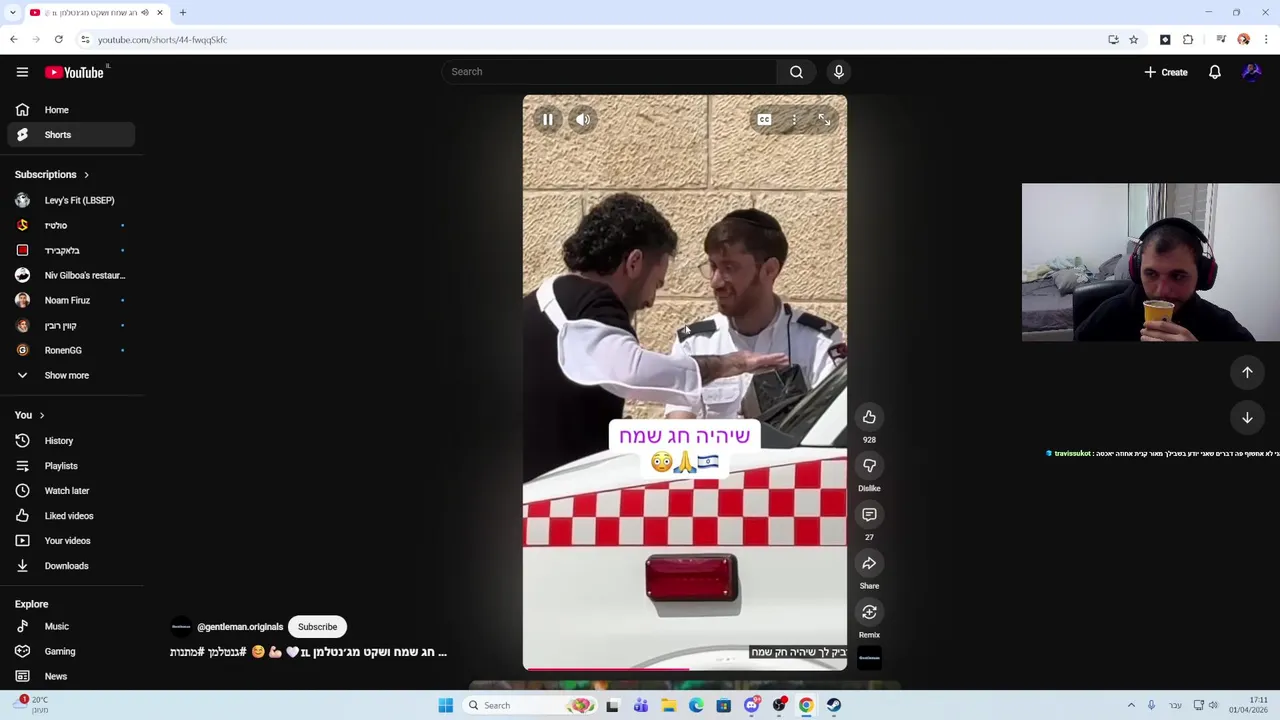Screen dimensions: 1280x720
Task: Go to YouTube home via logo
Action: [75, 72]
